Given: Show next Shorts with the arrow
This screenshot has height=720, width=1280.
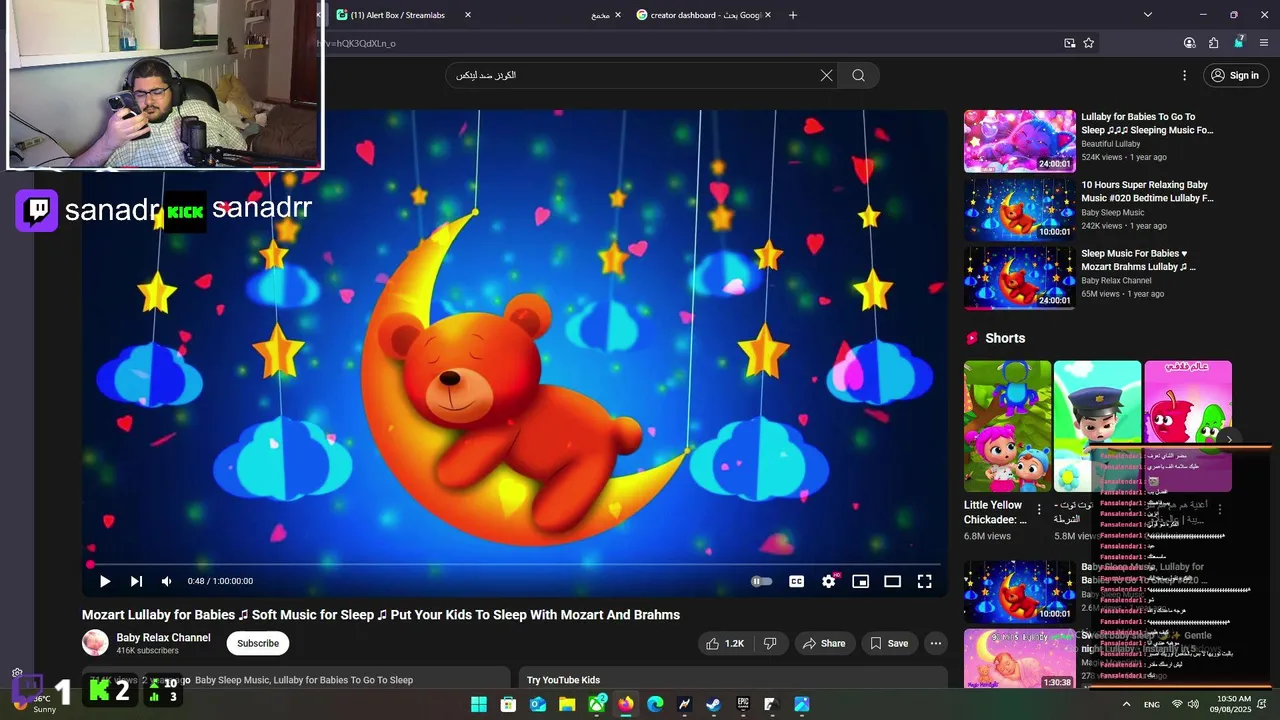Looking at the screenshot, I should 1229,439.
